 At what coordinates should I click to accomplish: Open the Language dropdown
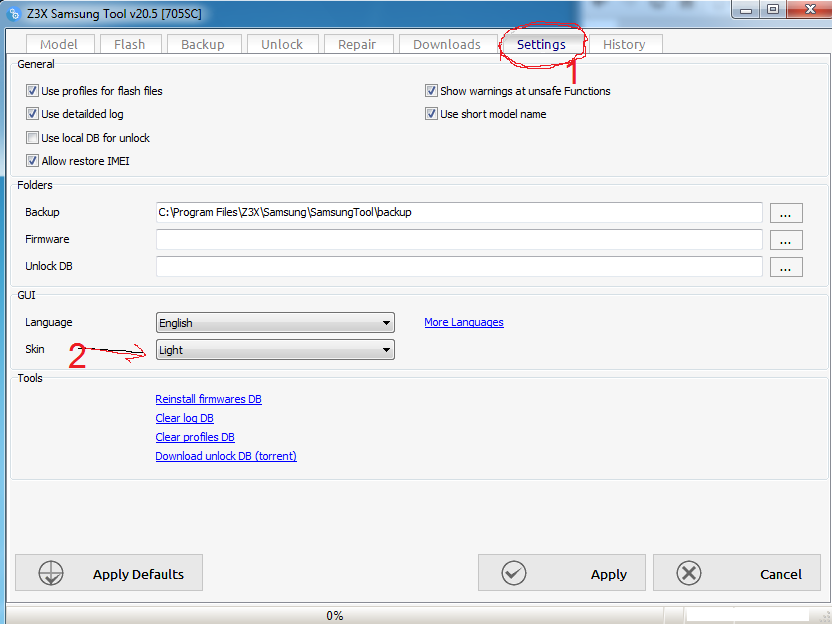[x=275, y=323]
